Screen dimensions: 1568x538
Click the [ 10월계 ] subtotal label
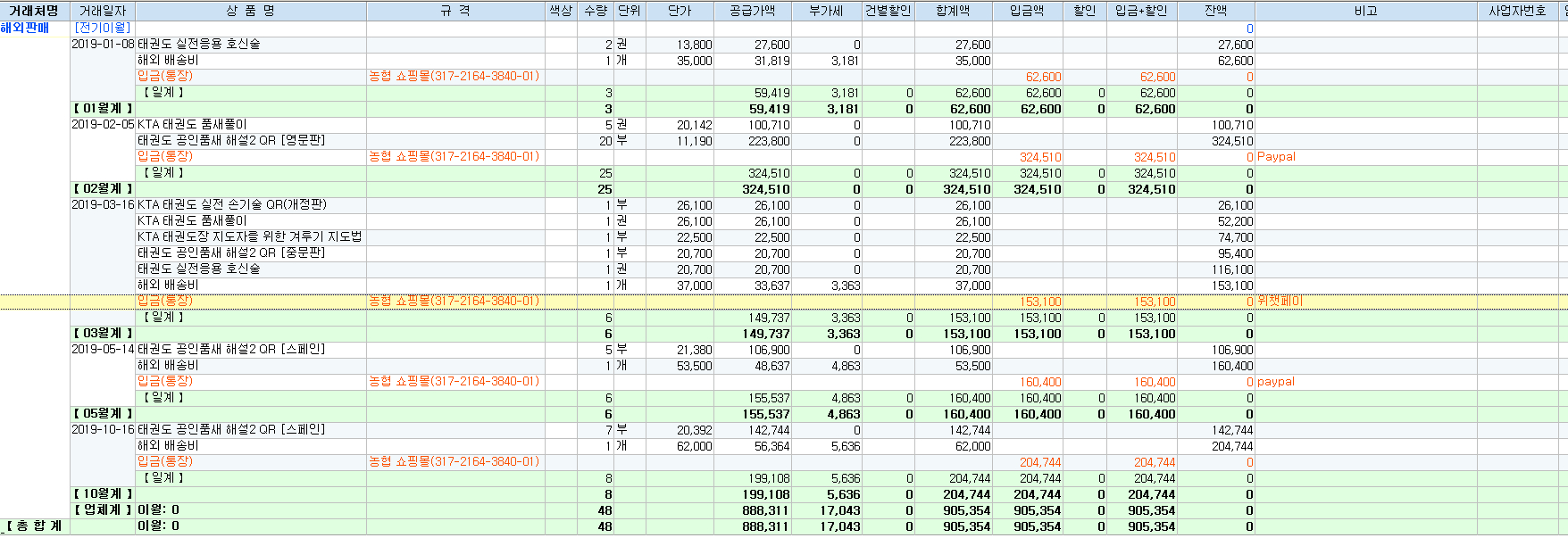click(x=103, y=494)
